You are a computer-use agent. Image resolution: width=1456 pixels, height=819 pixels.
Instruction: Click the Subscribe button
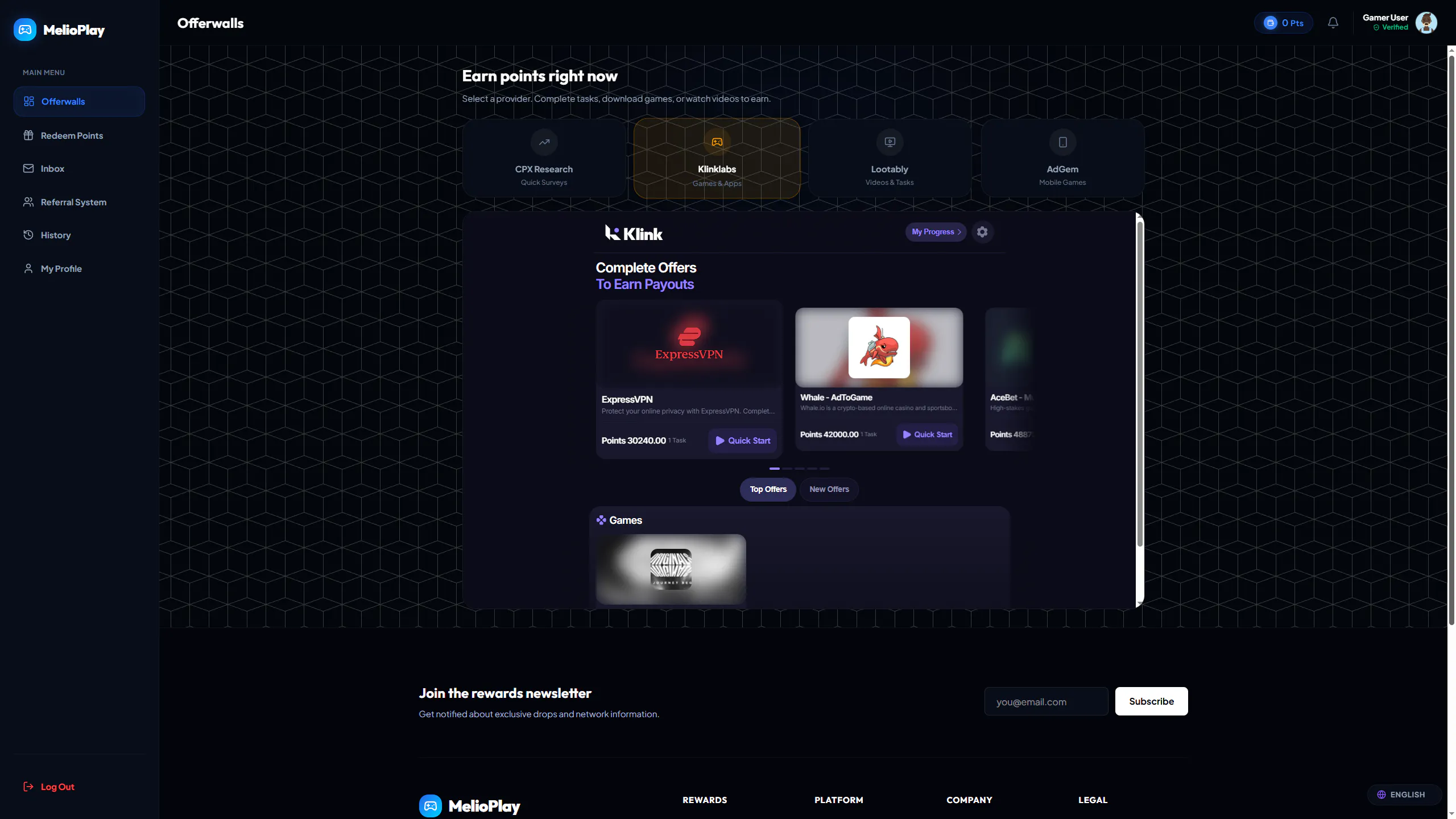tap(1151, 701)
